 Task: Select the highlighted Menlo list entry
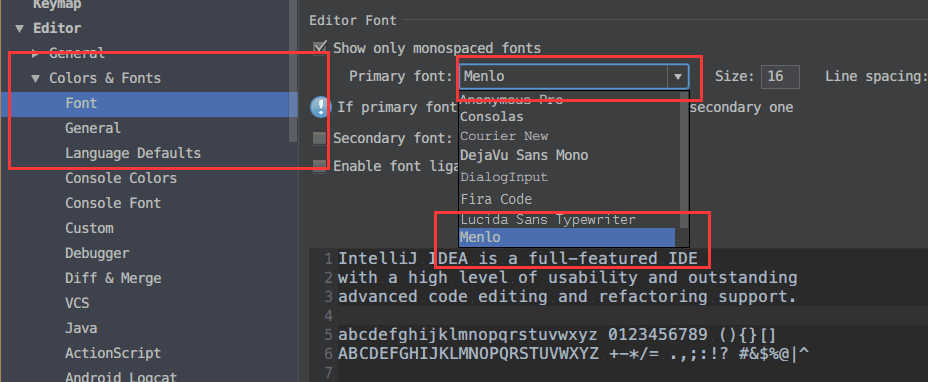coord(567,237)
